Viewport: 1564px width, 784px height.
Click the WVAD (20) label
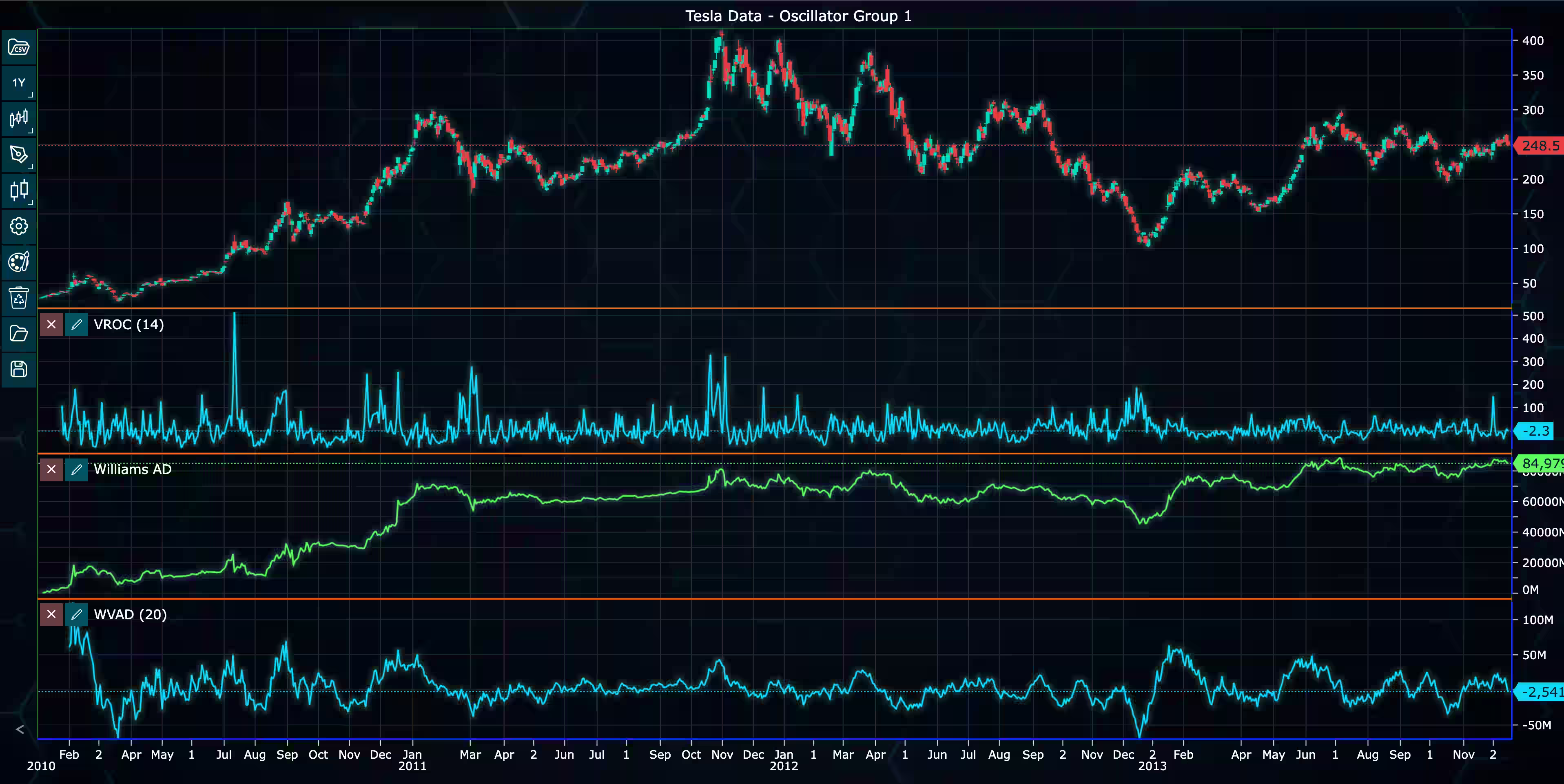pos(130,614)
